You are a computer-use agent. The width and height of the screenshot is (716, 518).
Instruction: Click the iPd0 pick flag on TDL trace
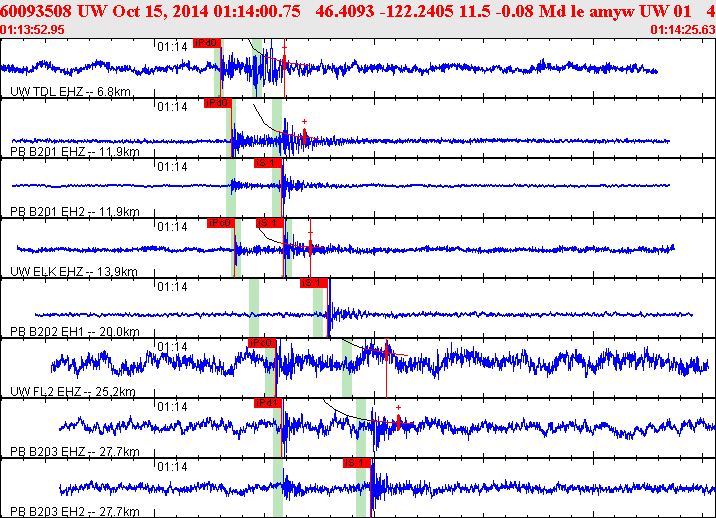(x=206, y=43)
